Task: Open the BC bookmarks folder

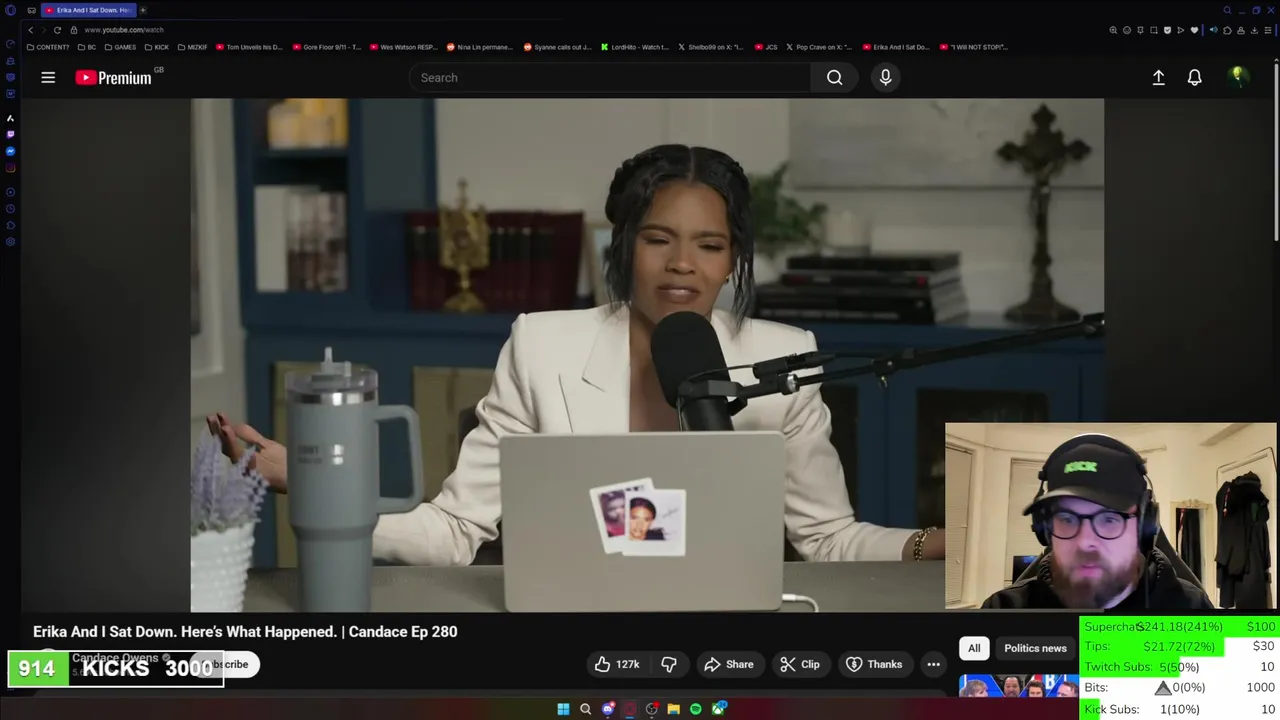Action: click(x=88, y=47)
